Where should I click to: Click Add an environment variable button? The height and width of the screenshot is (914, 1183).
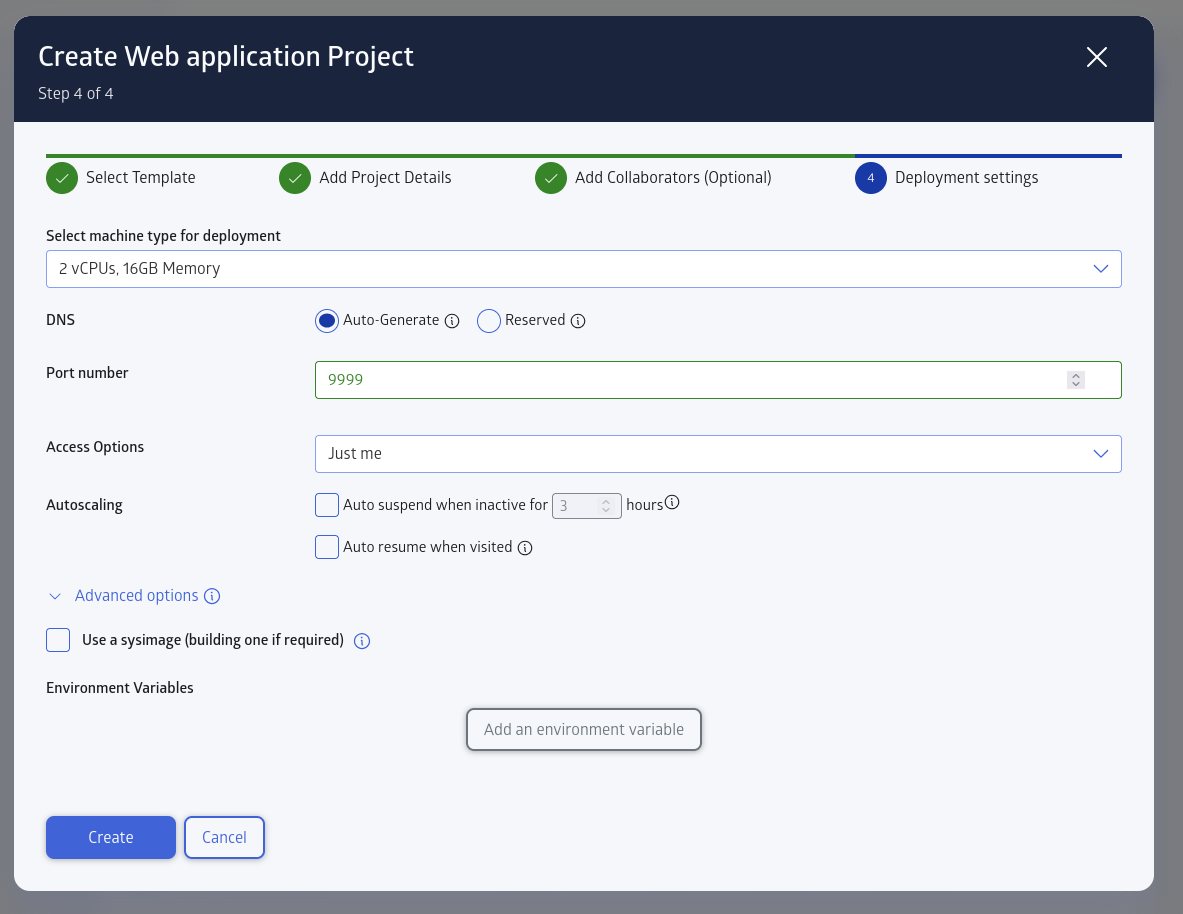pos(584,729)
